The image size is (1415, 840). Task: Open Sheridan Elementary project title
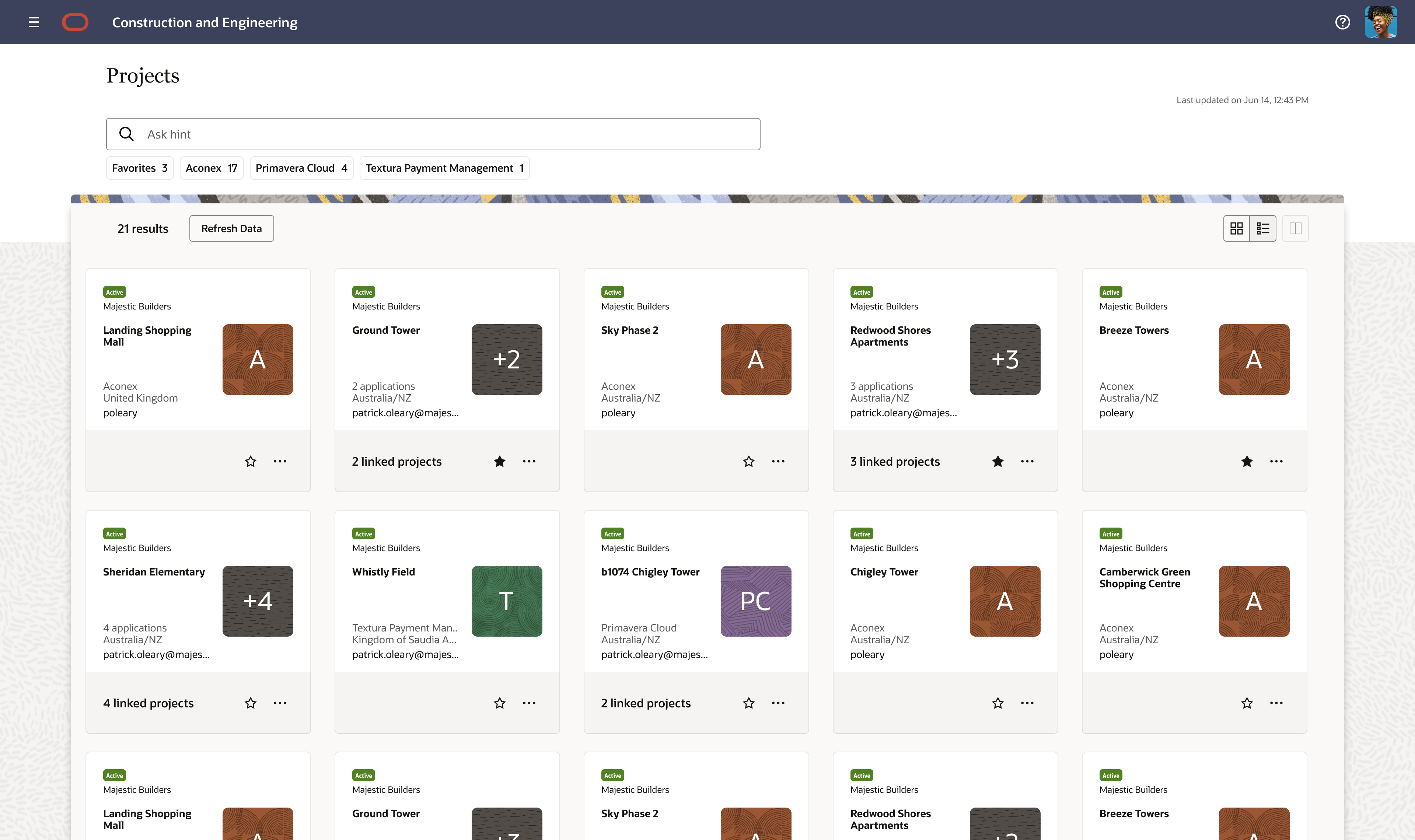[x=154, y=572]
